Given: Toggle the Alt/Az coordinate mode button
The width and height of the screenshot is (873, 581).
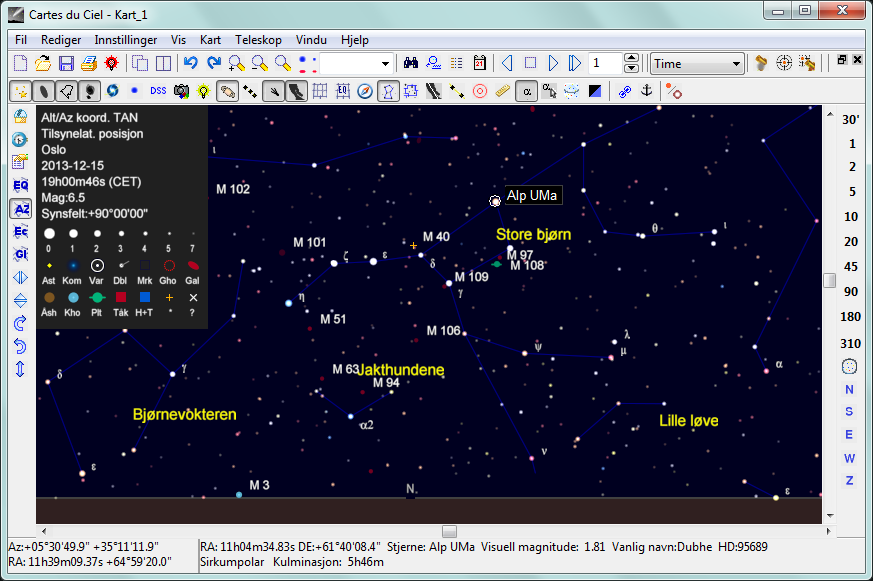Looking at the screenshot, I should coord(20,208).
